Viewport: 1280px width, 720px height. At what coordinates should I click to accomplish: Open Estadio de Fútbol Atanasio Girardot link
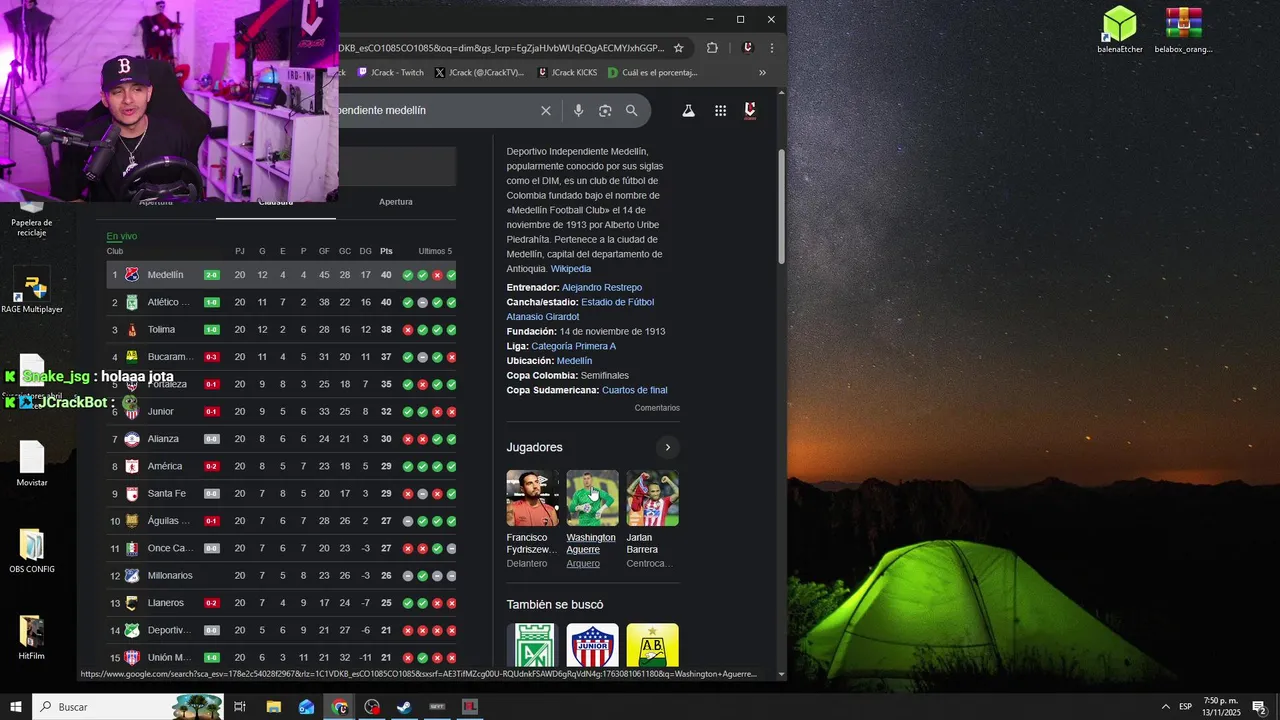coord(580,309)
